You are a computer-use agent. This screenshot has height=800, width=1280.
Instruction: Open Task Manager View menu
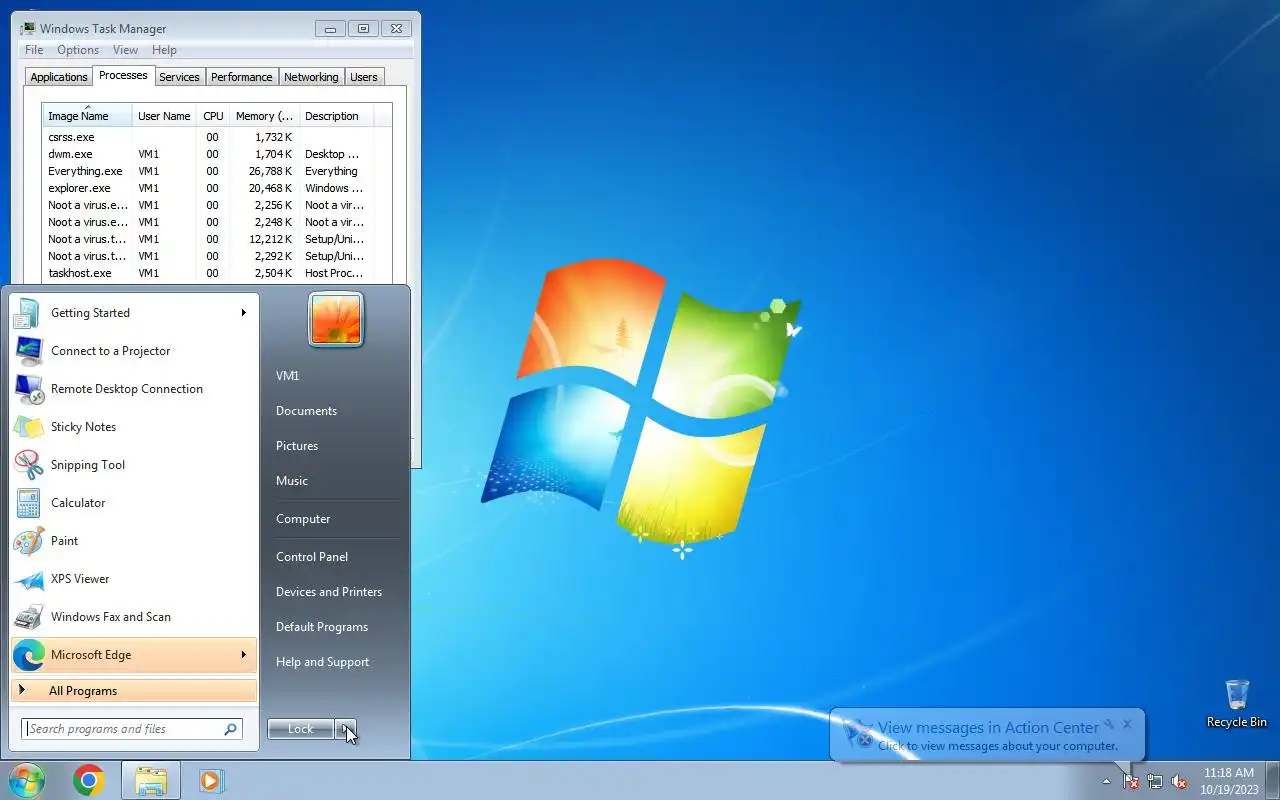click(x=125, y=50)
